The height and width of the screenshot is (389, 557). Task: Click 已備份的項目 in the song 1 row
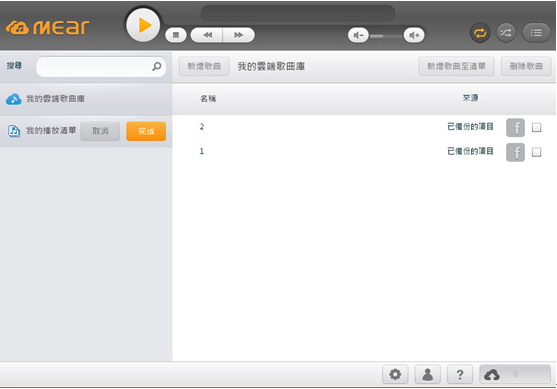pos(470,151)
